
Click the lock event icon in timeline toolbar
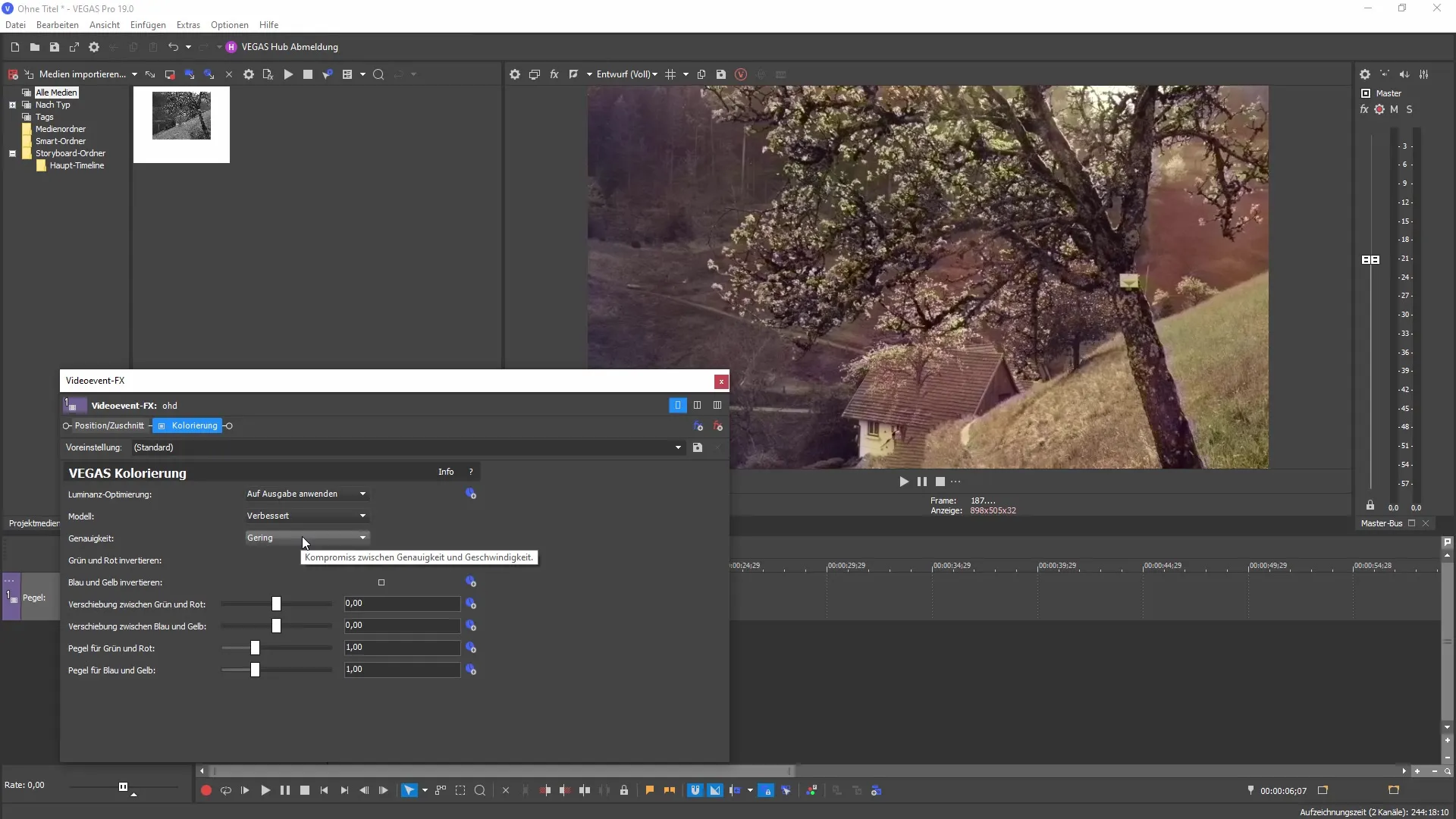pos(624,790)
